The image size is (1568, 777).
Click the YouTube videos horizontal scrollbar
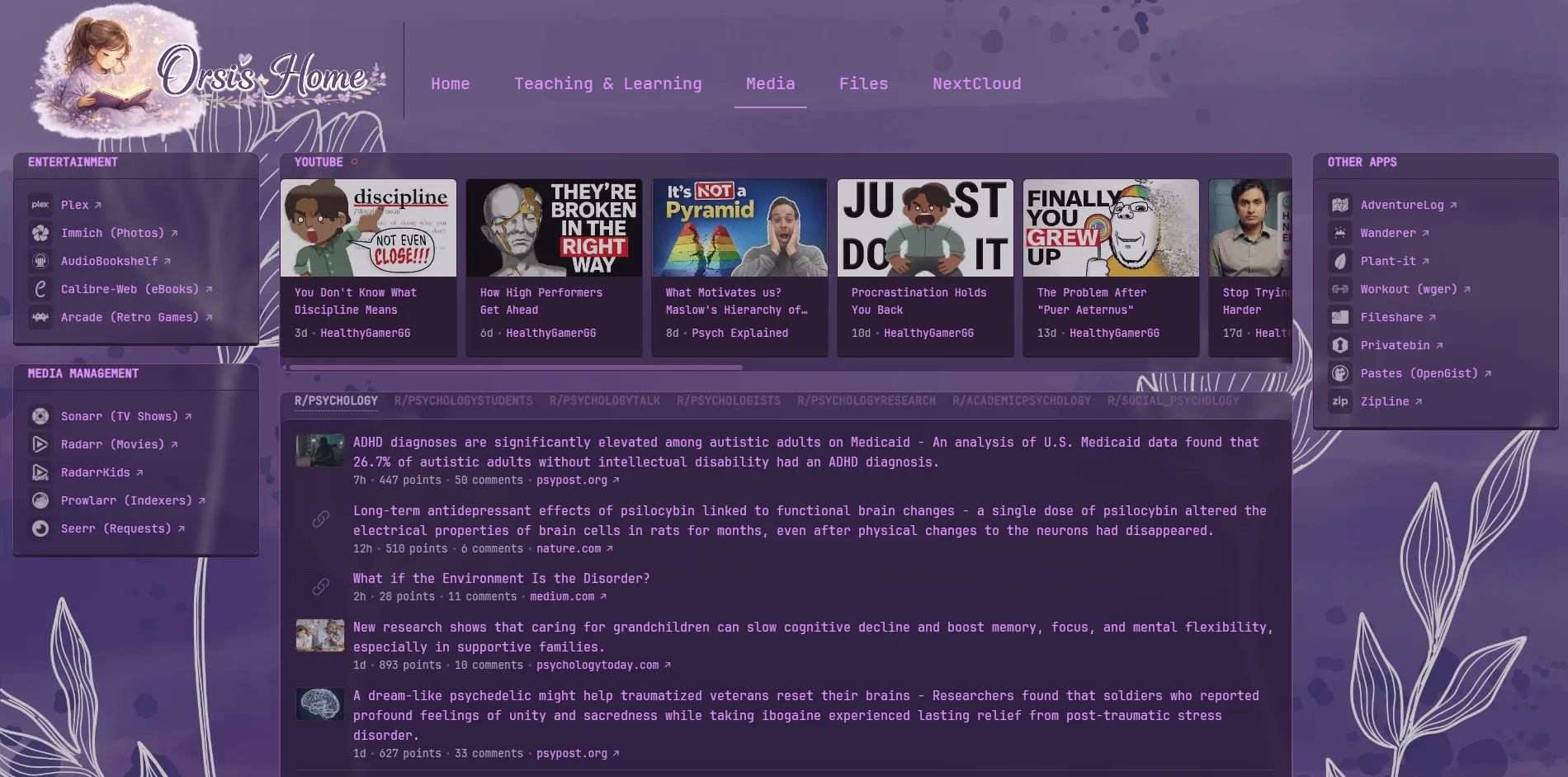516,367
